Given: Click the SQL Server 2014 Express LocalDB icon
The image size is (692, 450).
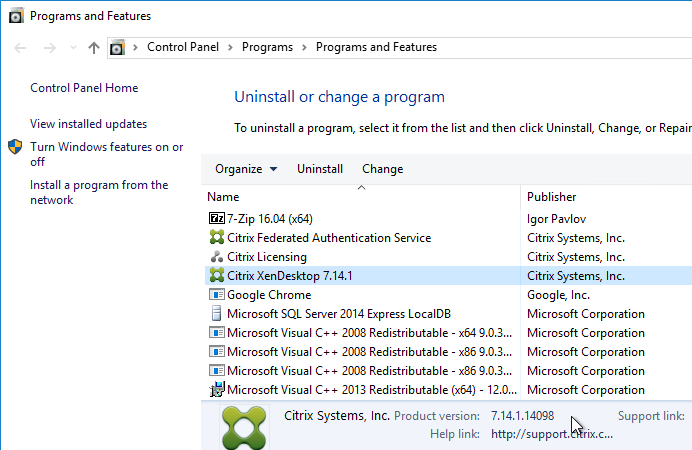Looking at the screenshot, I should 217,313.
